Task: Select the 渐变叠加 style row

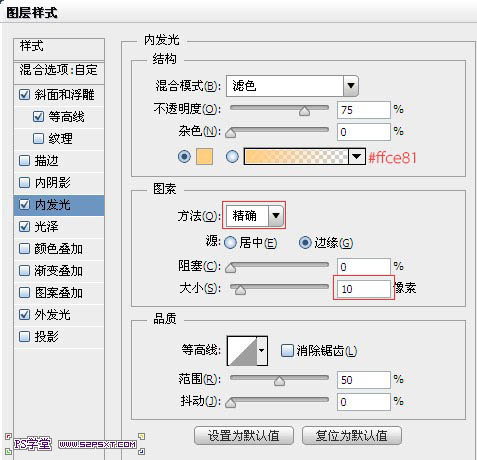Action: pyautogui.click(x=59, y=271)
